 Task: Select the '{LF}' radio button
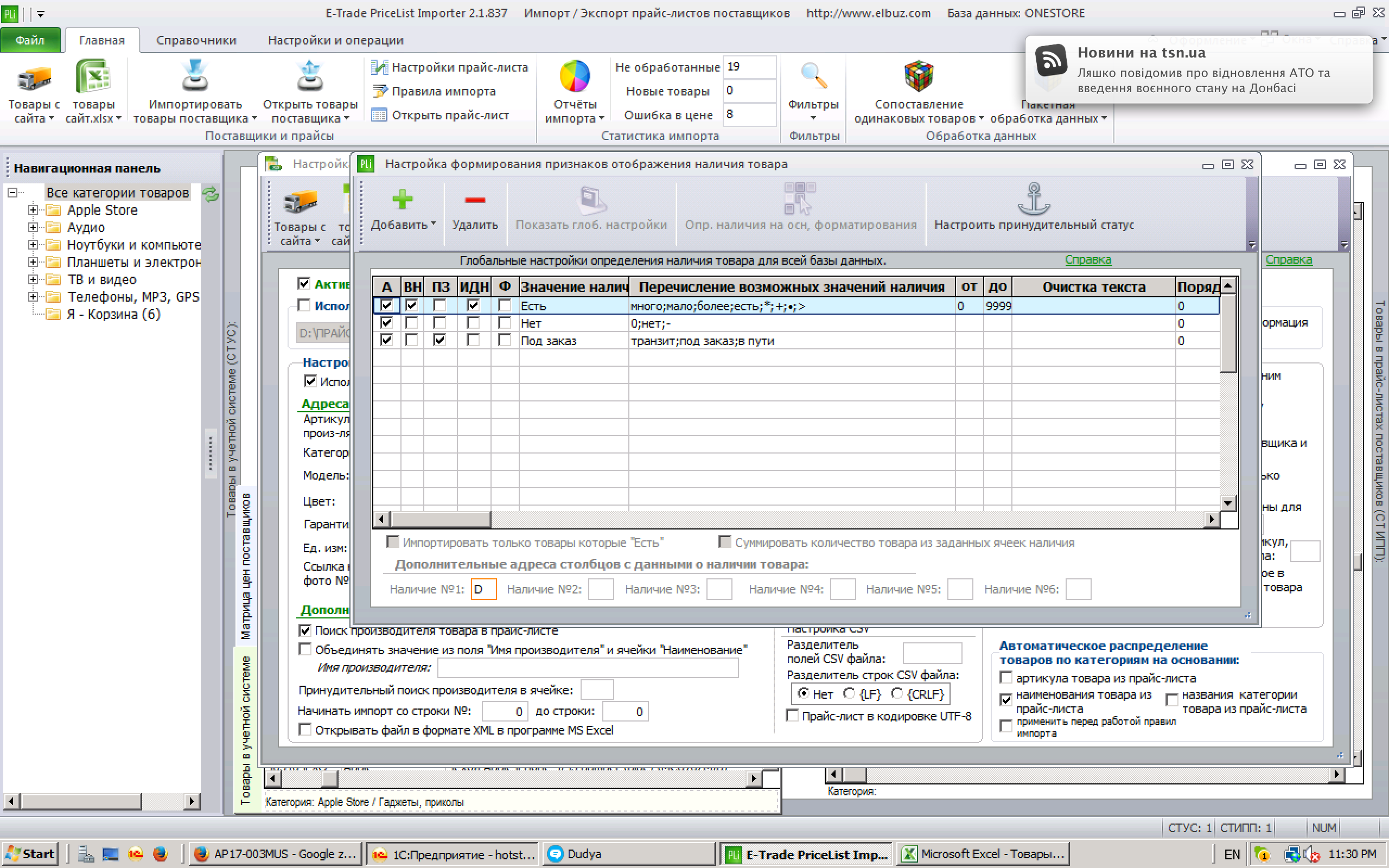pyautogui.click(x=849, y=693)
